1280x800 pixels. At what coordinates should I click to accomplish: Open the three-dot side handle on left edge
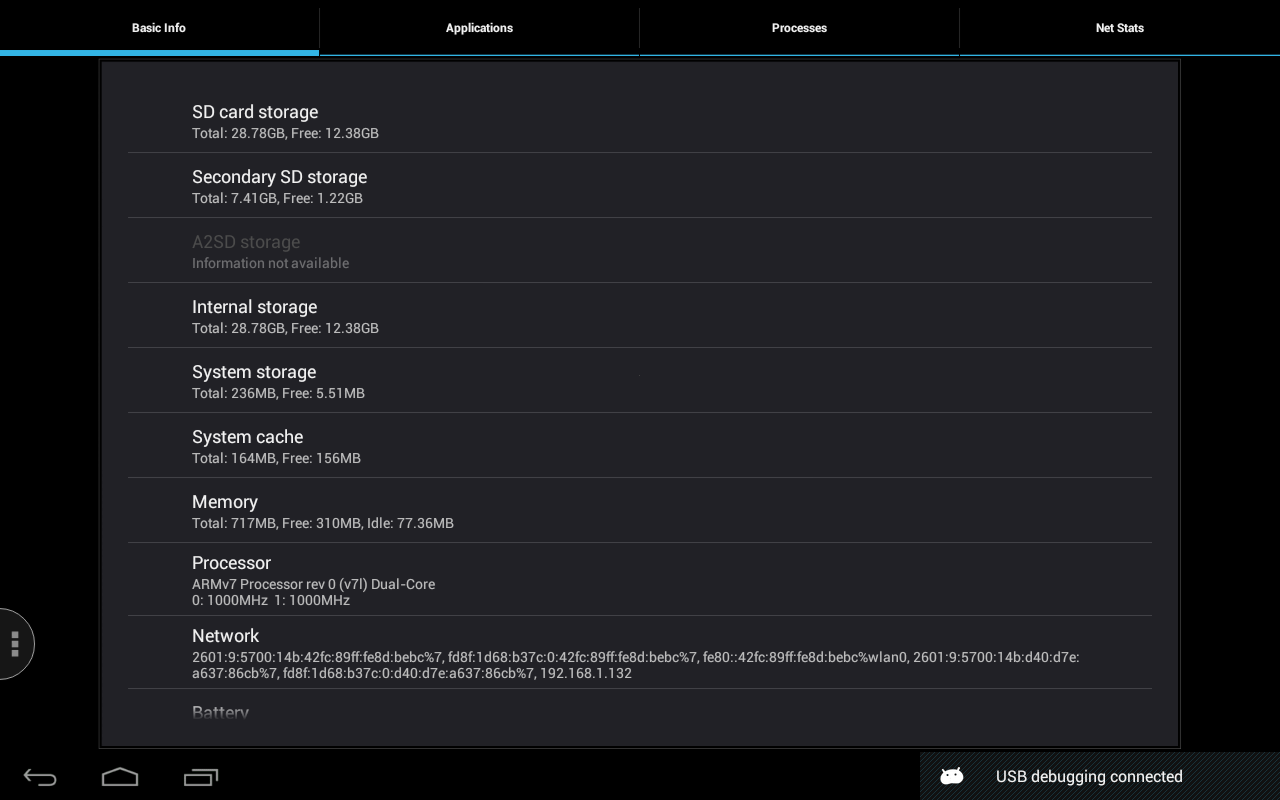coord(14,645)
